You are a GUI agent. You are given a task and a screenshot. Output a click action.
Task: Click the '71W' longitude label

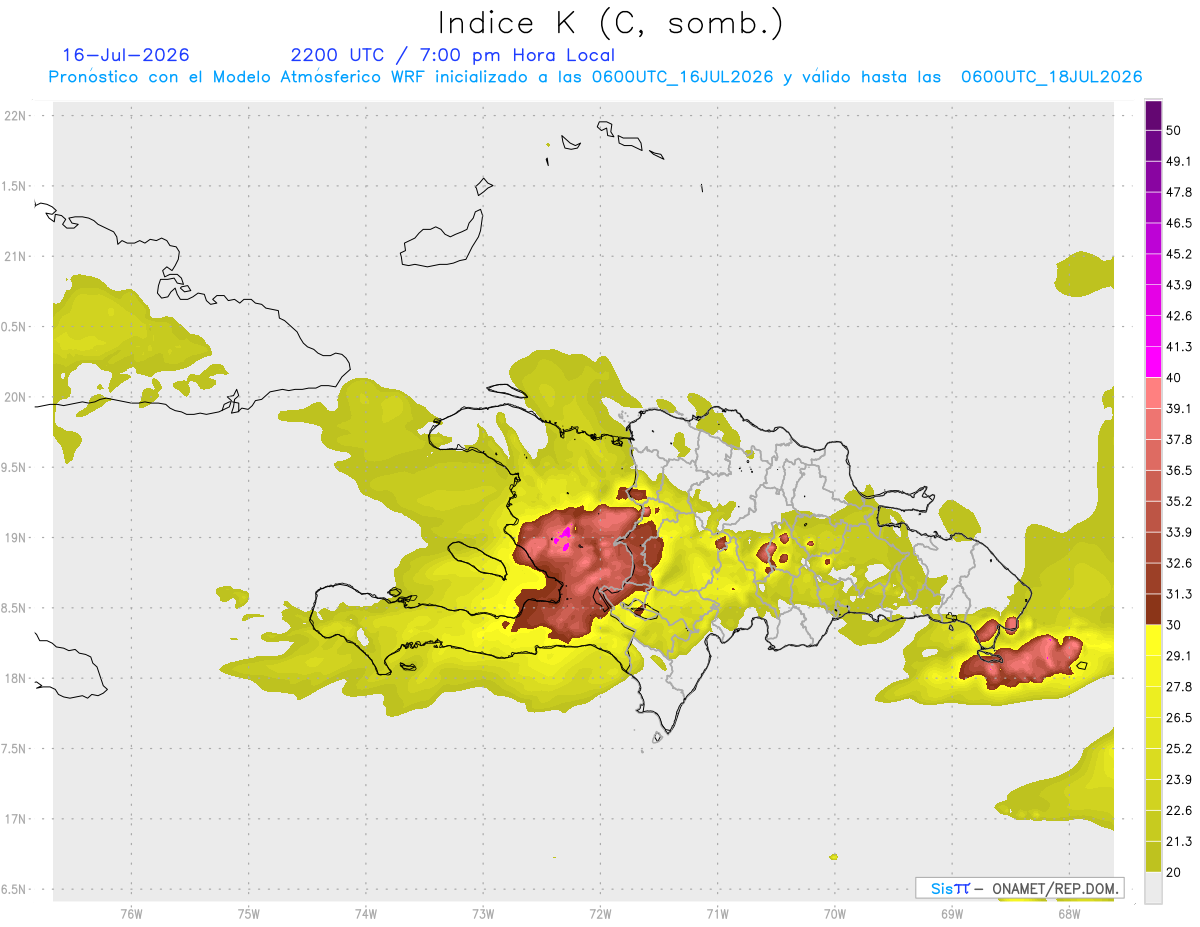pyautogui.click(x=717, y=914)
